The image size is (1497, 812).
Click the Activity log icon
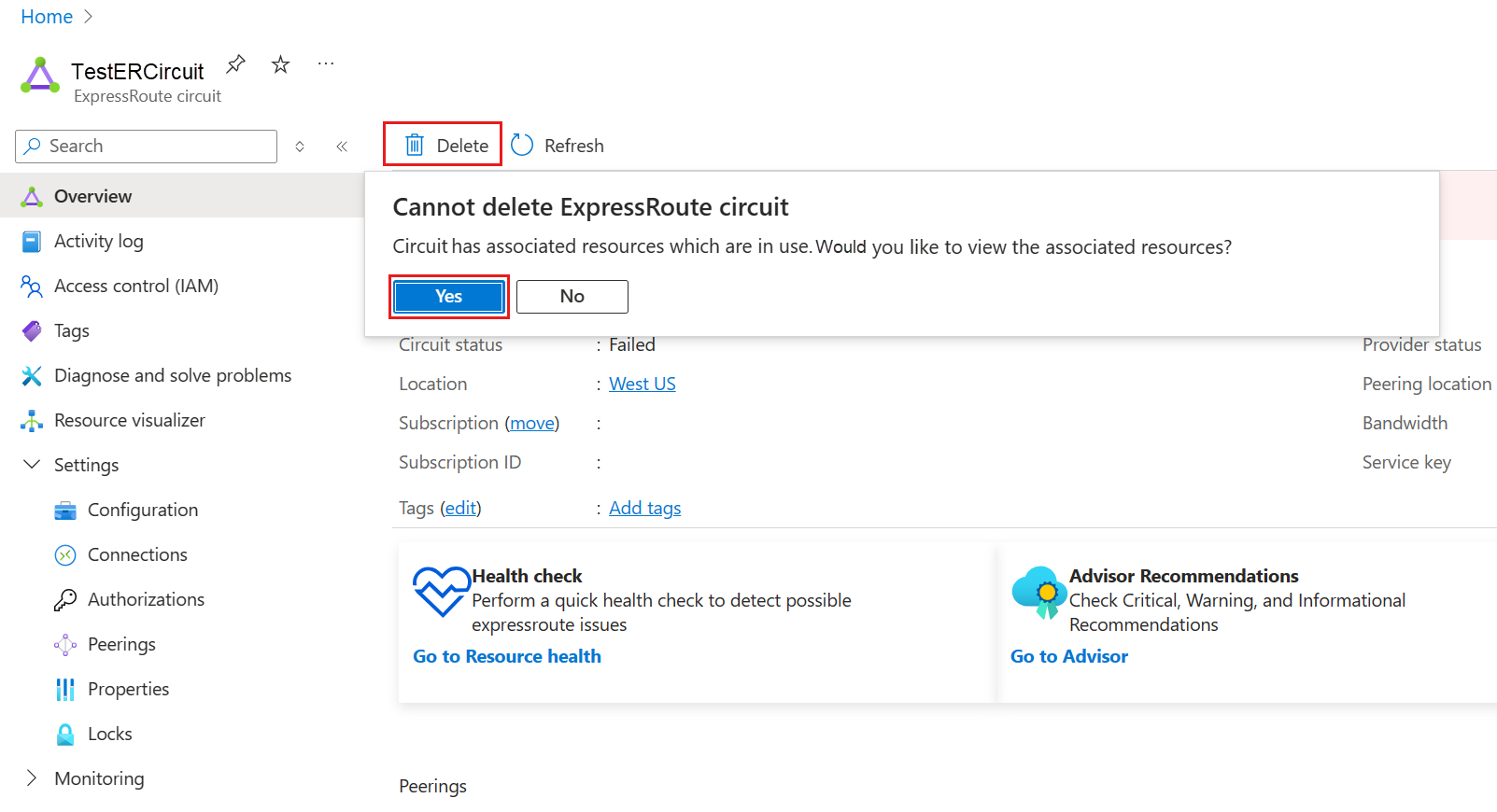32,242
